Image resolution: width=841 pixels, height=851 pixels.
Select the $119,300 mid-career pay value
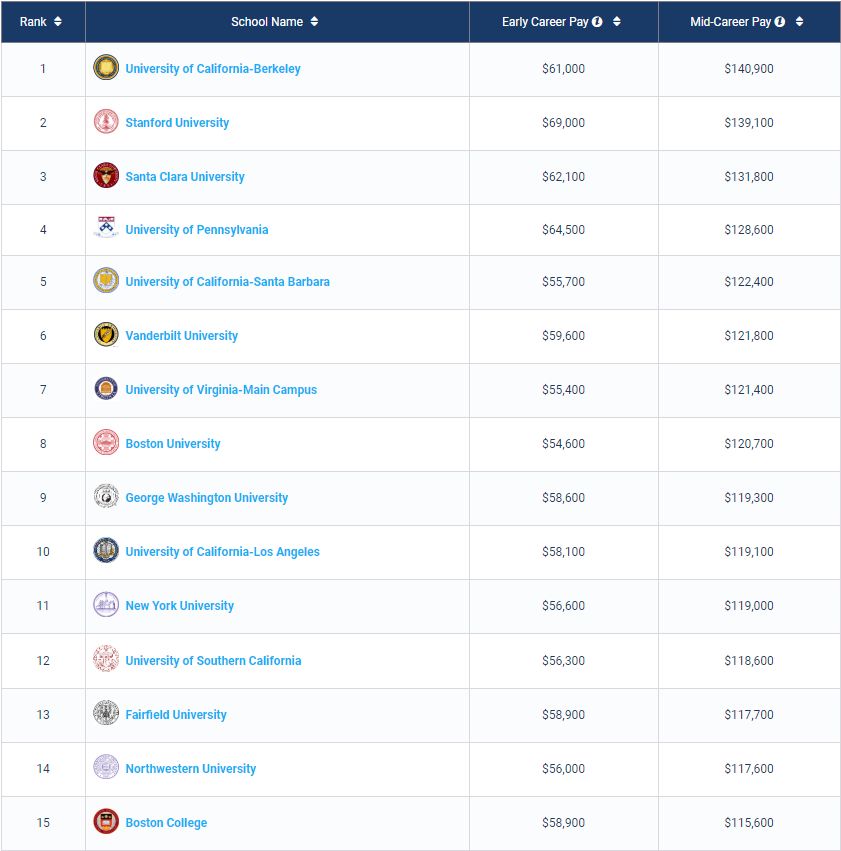[749, 498]
